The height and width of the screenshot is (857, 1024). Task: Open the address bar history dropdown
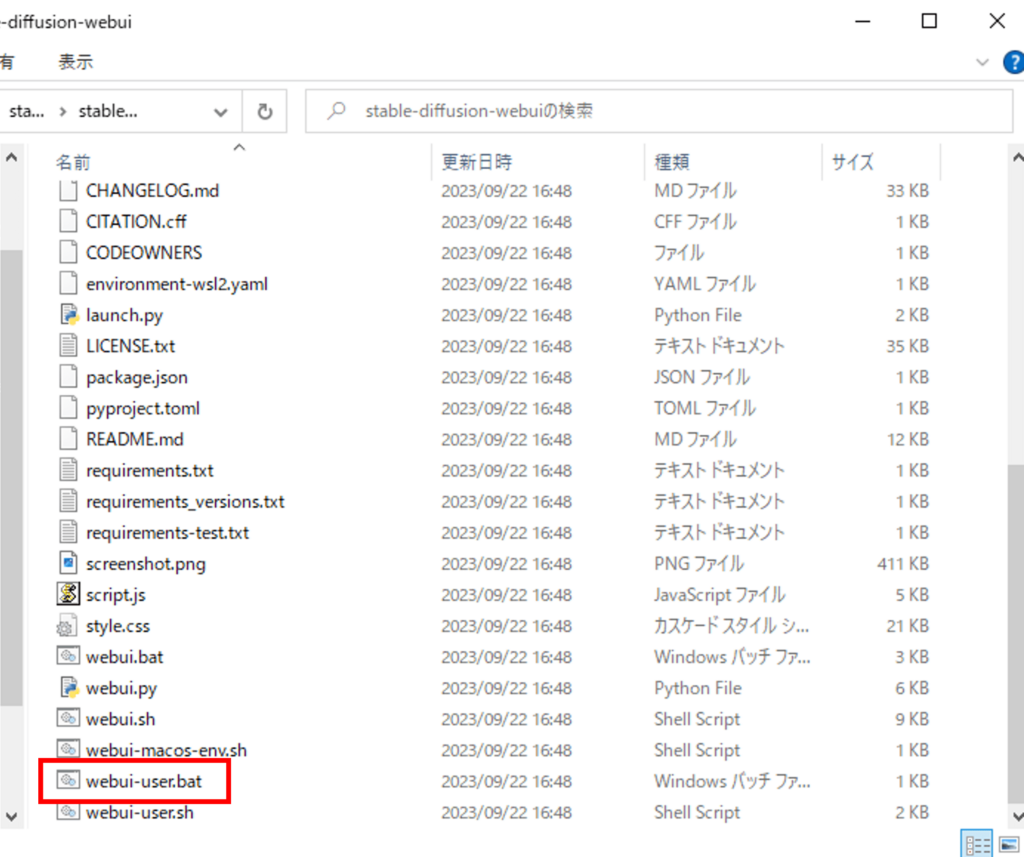click(x=220, y=112)
